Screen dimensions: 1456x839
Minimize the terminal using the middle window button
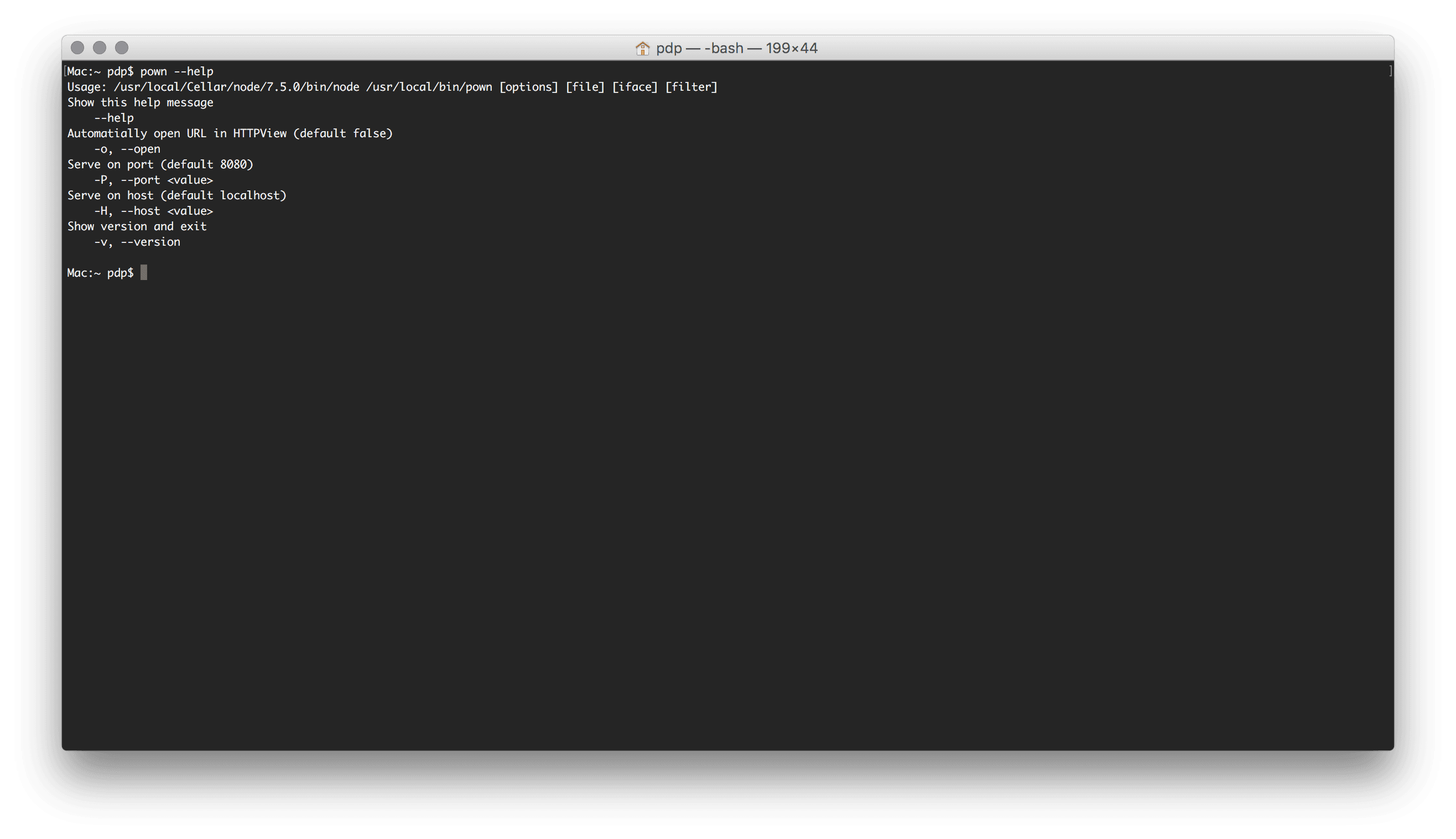(x=100, y=47)
